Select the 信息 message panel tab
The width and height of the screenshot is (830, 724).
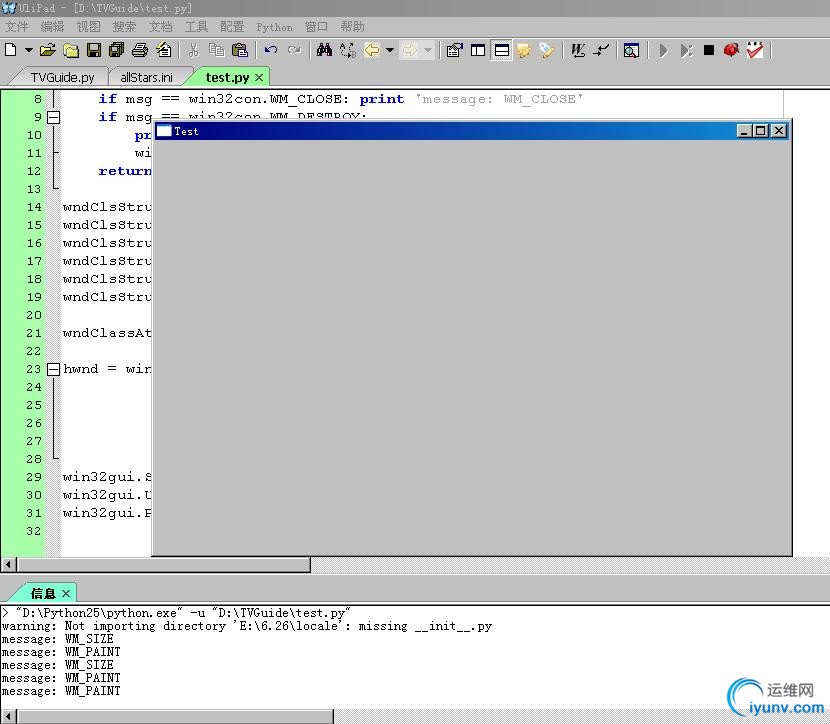43,593
